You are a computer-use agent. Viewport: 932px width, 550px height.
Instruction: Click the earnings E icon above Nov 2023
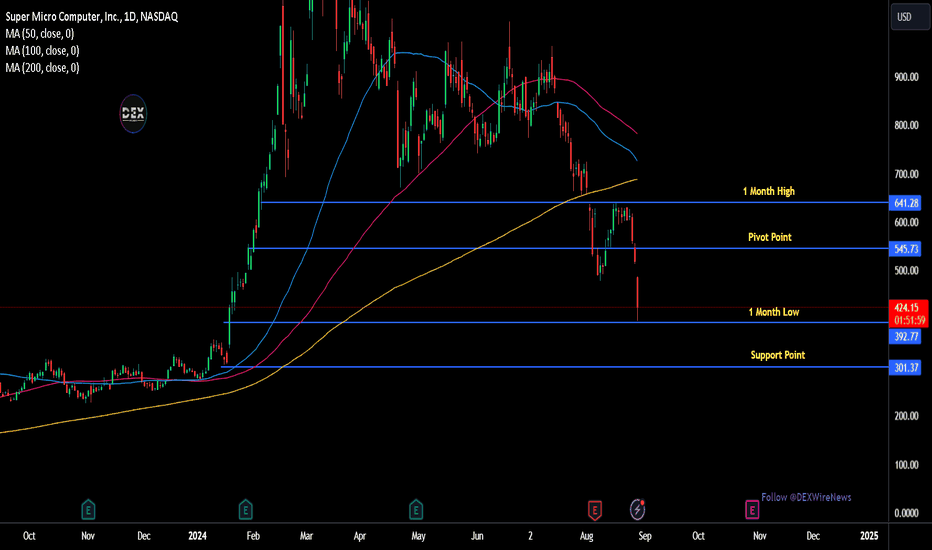tap(88, 510)
